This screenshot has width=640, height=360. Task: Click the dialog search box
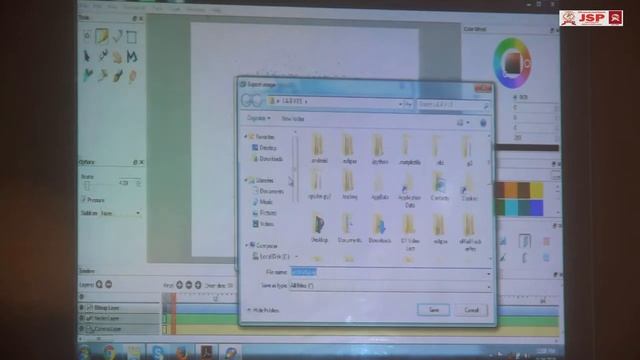[453, 104]
